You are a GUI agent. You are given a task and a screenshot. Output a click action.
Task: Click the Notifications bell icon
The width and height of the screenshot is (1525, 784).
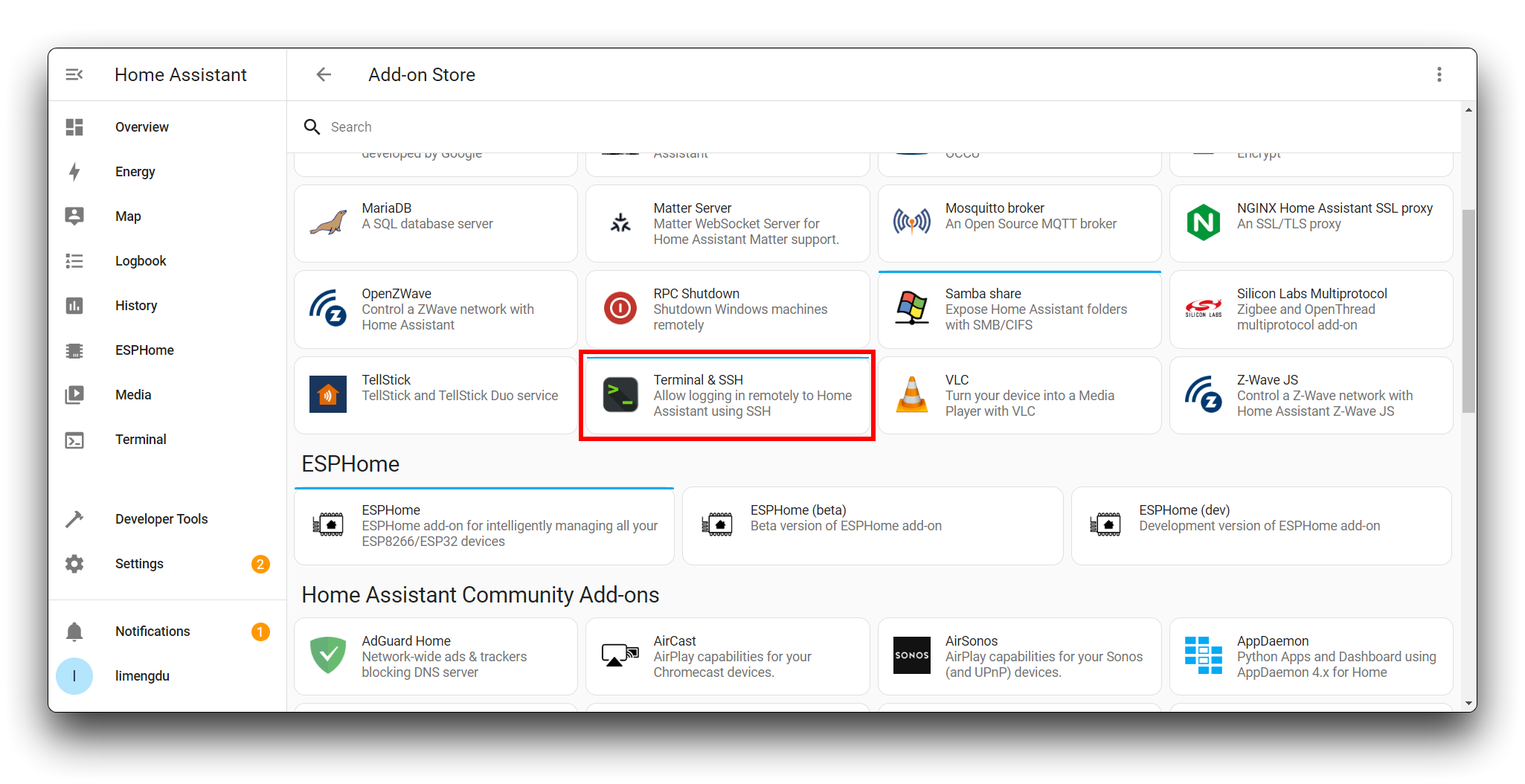74,632
